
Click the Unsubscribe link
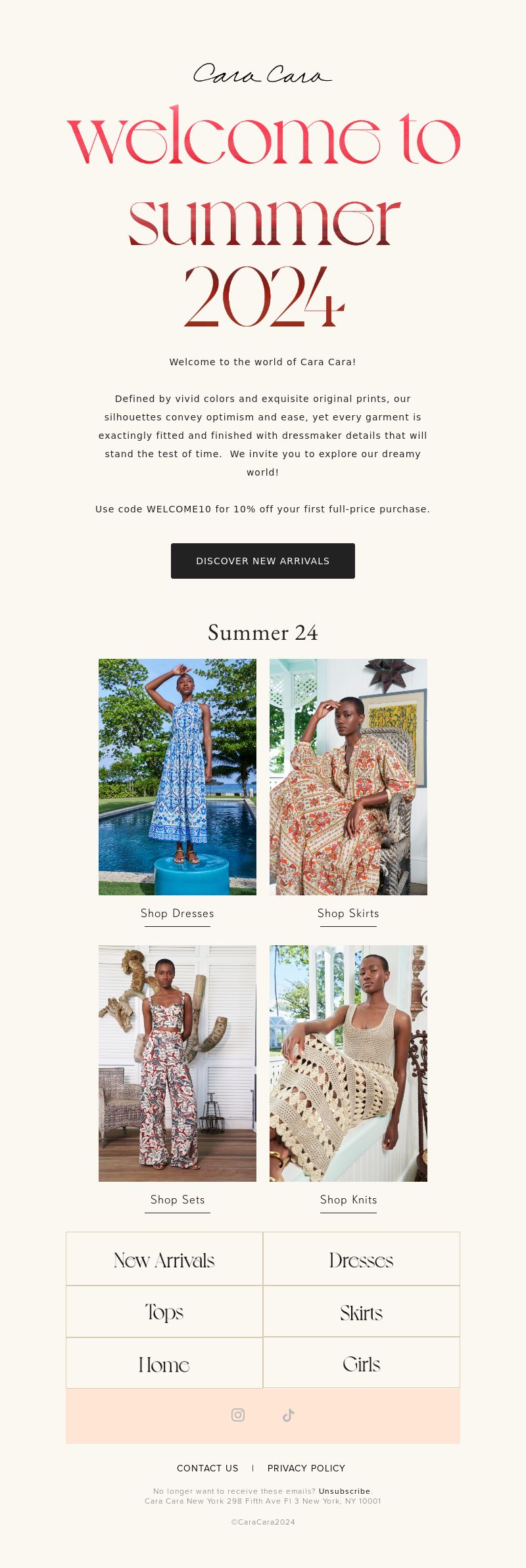coord(345,1491)
